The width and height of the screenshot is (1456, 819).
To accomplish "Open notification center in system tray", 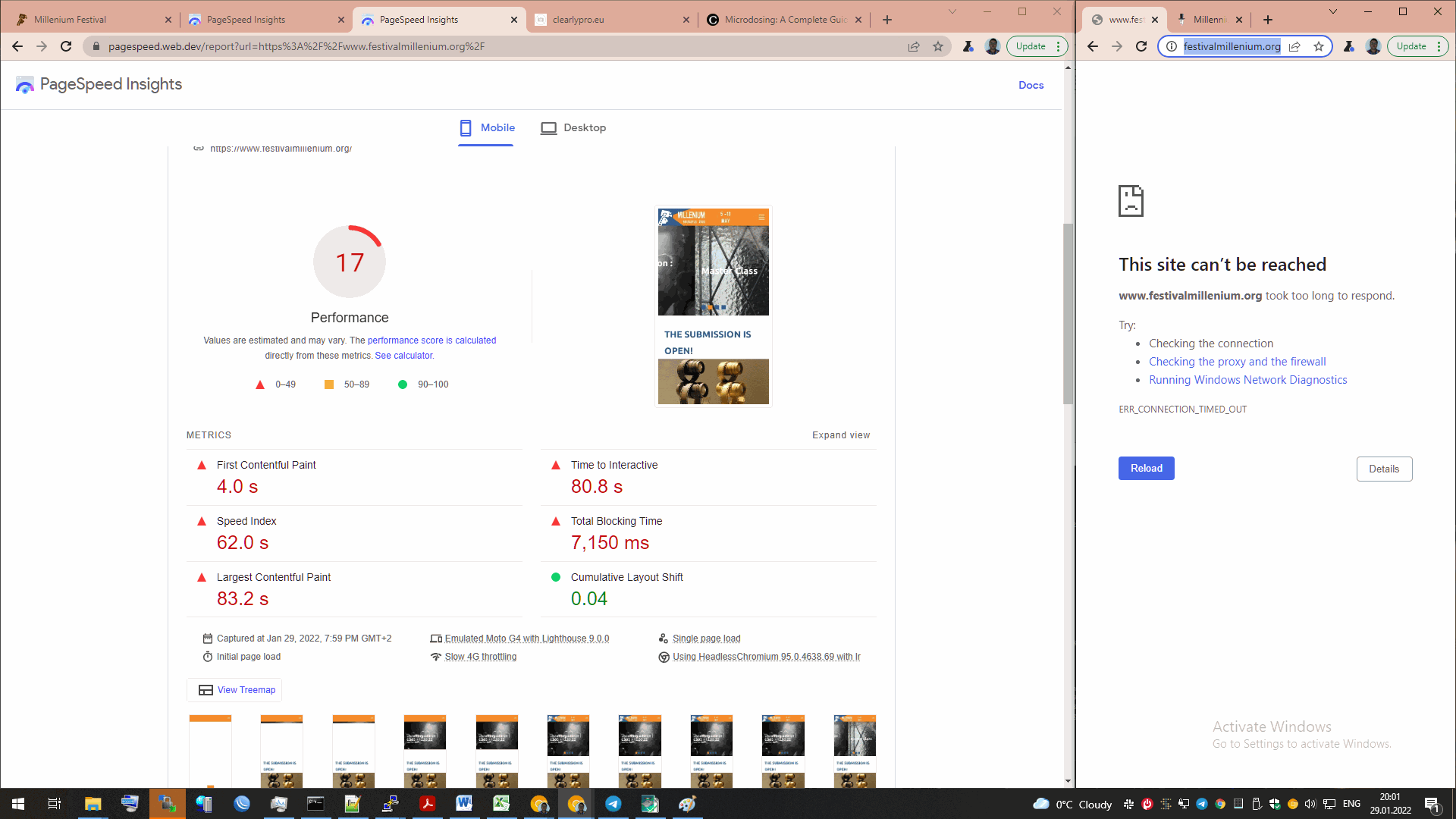I will (1432, 805).
